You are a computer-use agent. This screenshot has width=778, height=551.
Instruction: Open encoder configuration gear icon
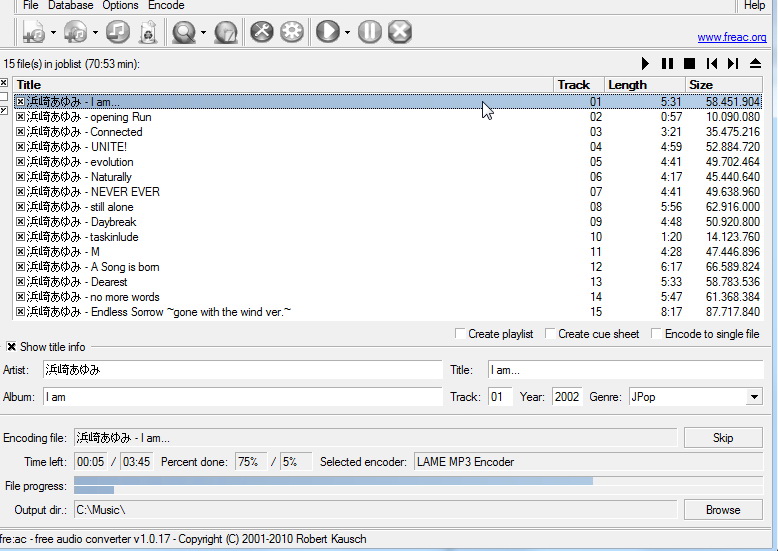click(292, 32)
